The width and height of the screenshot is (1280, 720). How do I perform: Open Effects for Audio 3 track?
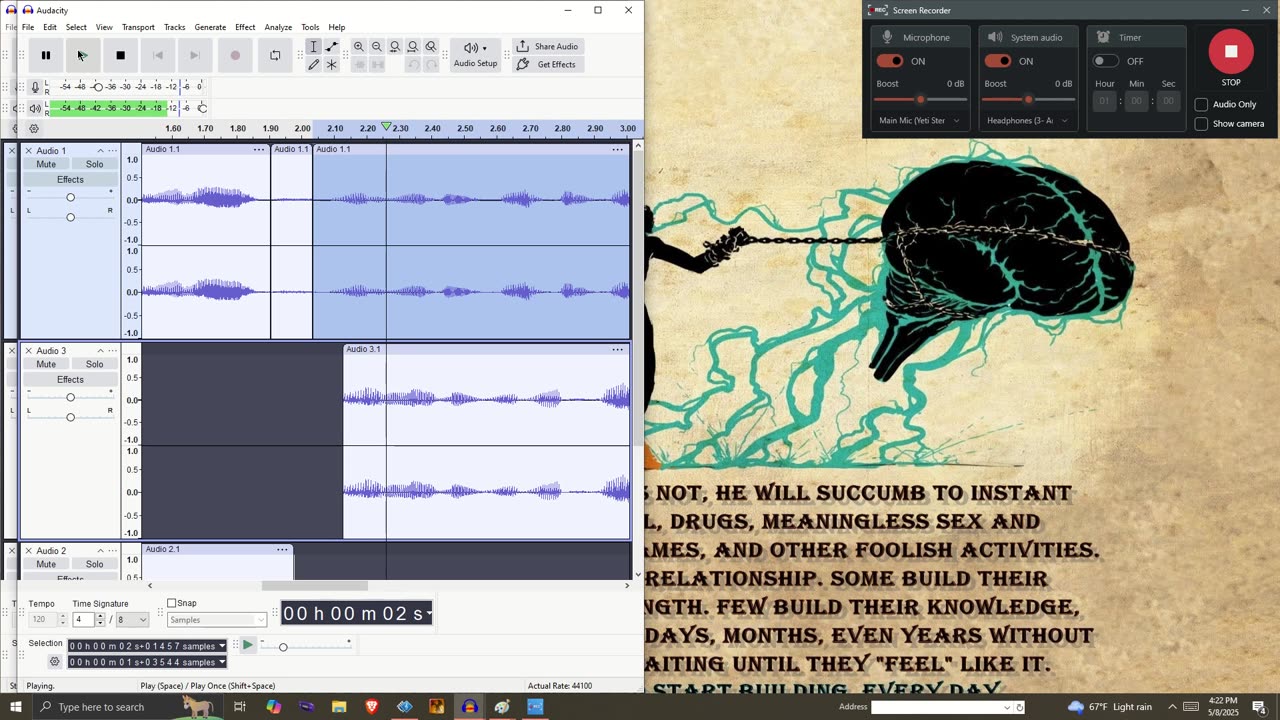tap(70, 380)
